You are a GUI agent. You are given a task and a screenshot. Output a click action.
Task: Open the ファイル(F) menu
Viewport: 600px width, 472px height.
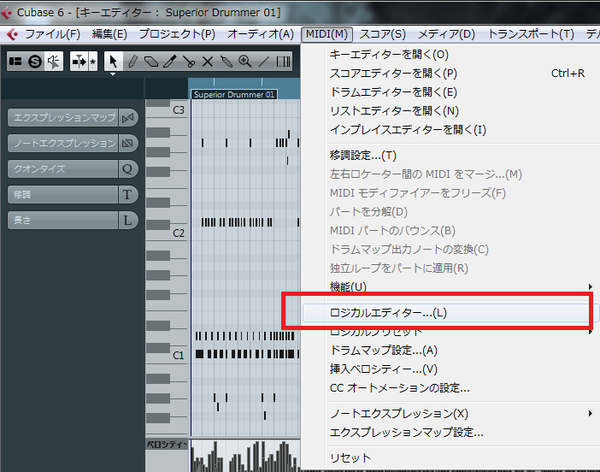52,34
